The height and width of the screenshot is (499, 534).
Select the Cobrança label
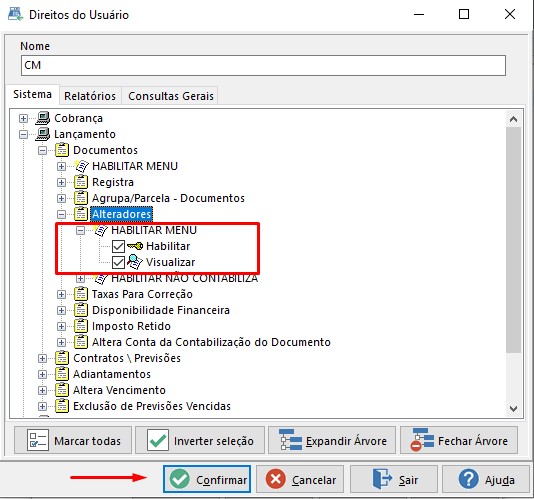(x=79, y=118)
